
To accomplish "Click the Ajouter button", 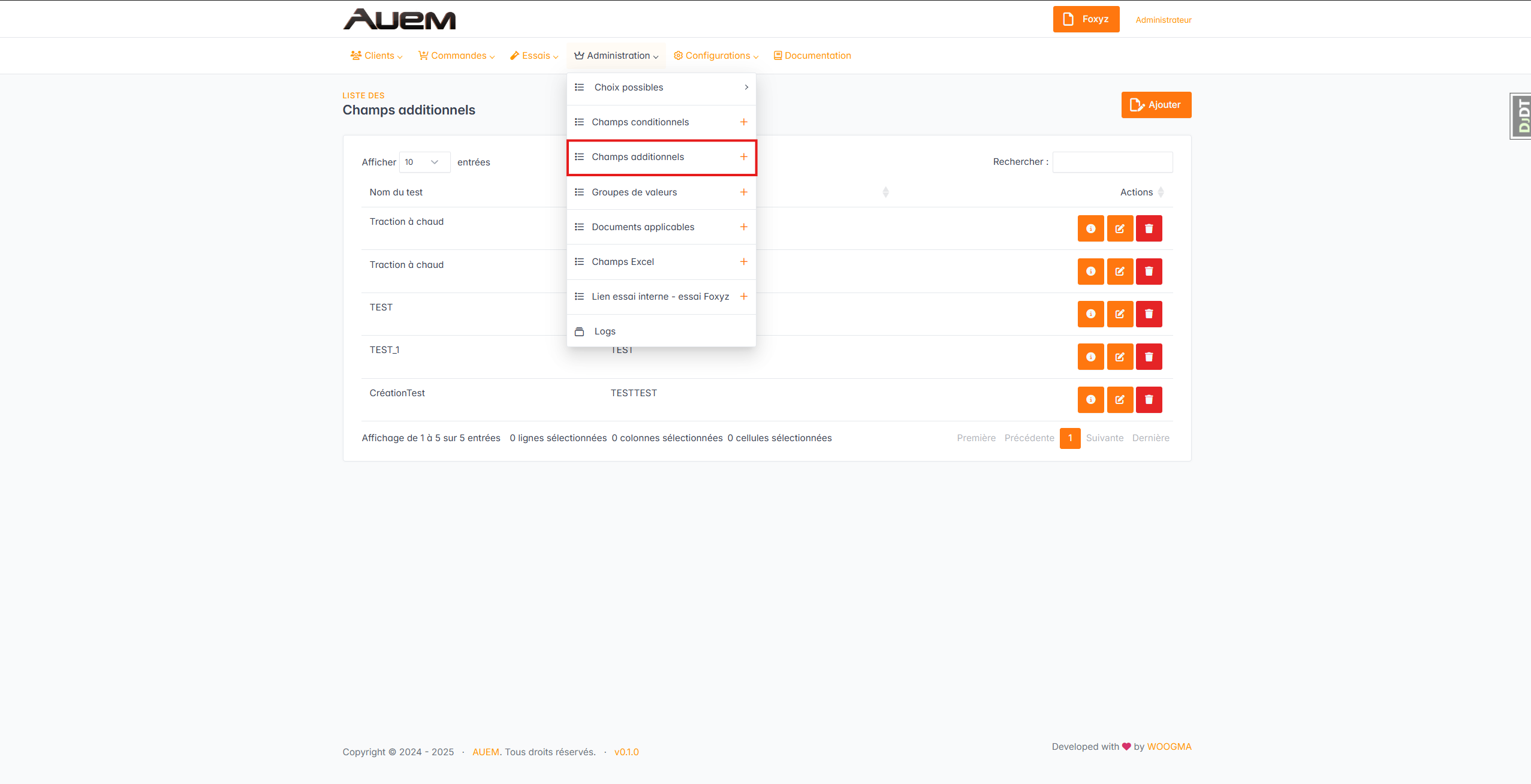I will 1156,105.
